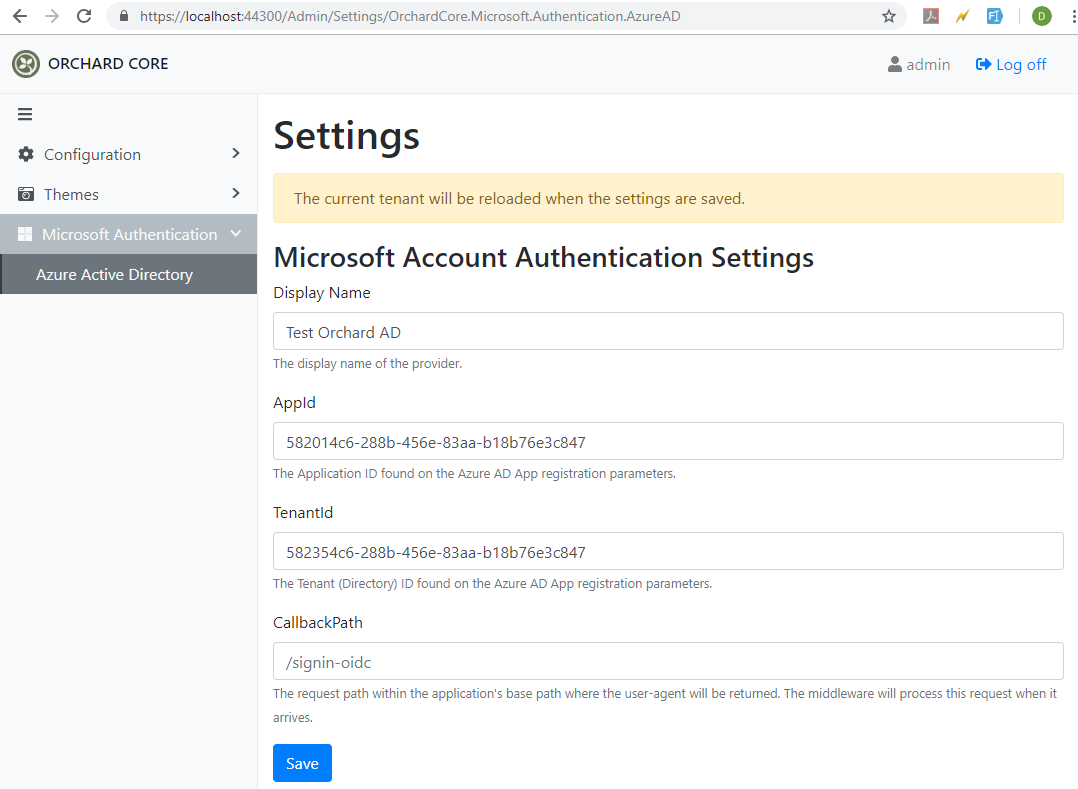Click the Log off link
Image resolution: width=1078 pixels, height=789 pixels.
(1011, 64)
